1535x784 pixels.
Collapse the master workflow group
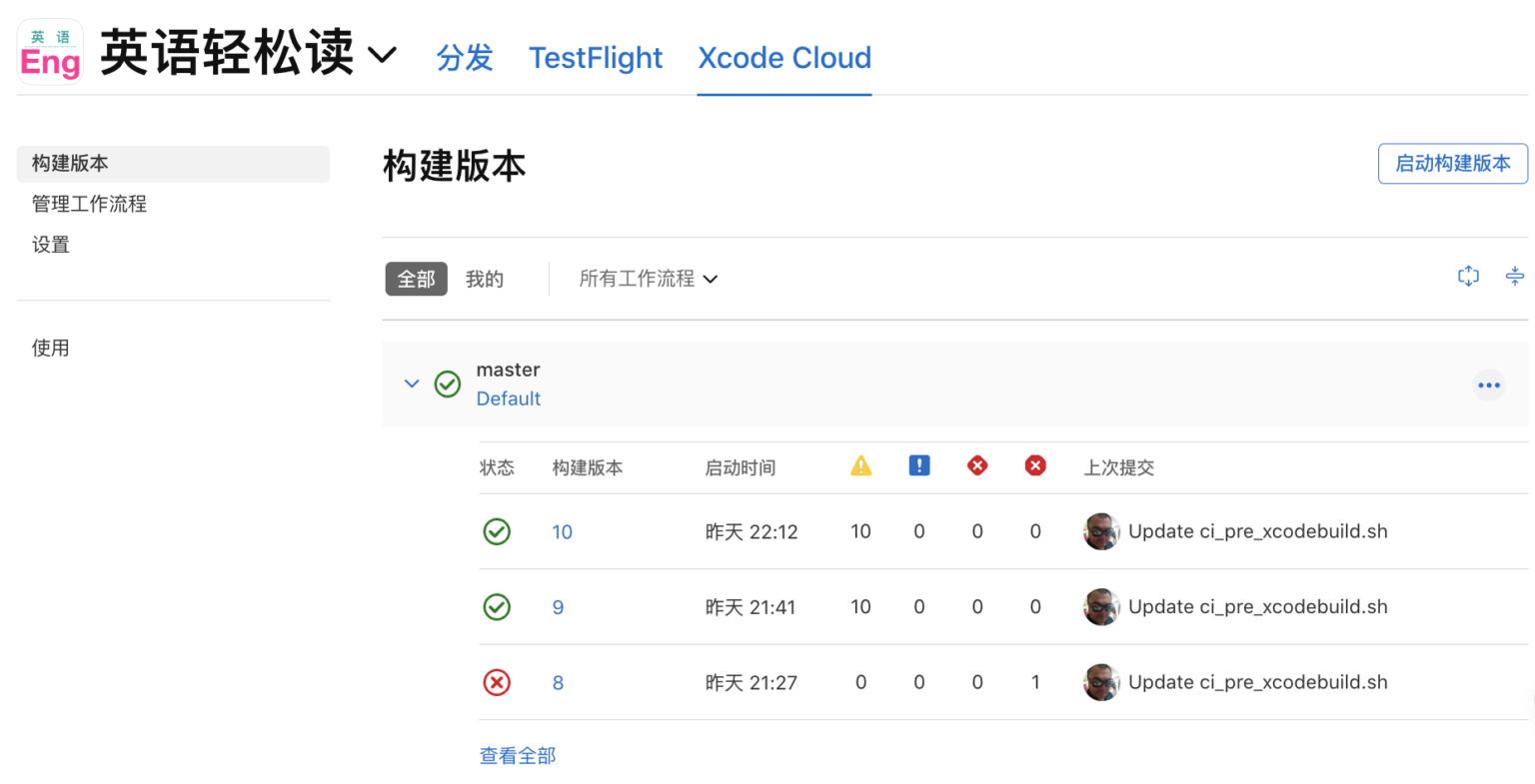(411, 384)
